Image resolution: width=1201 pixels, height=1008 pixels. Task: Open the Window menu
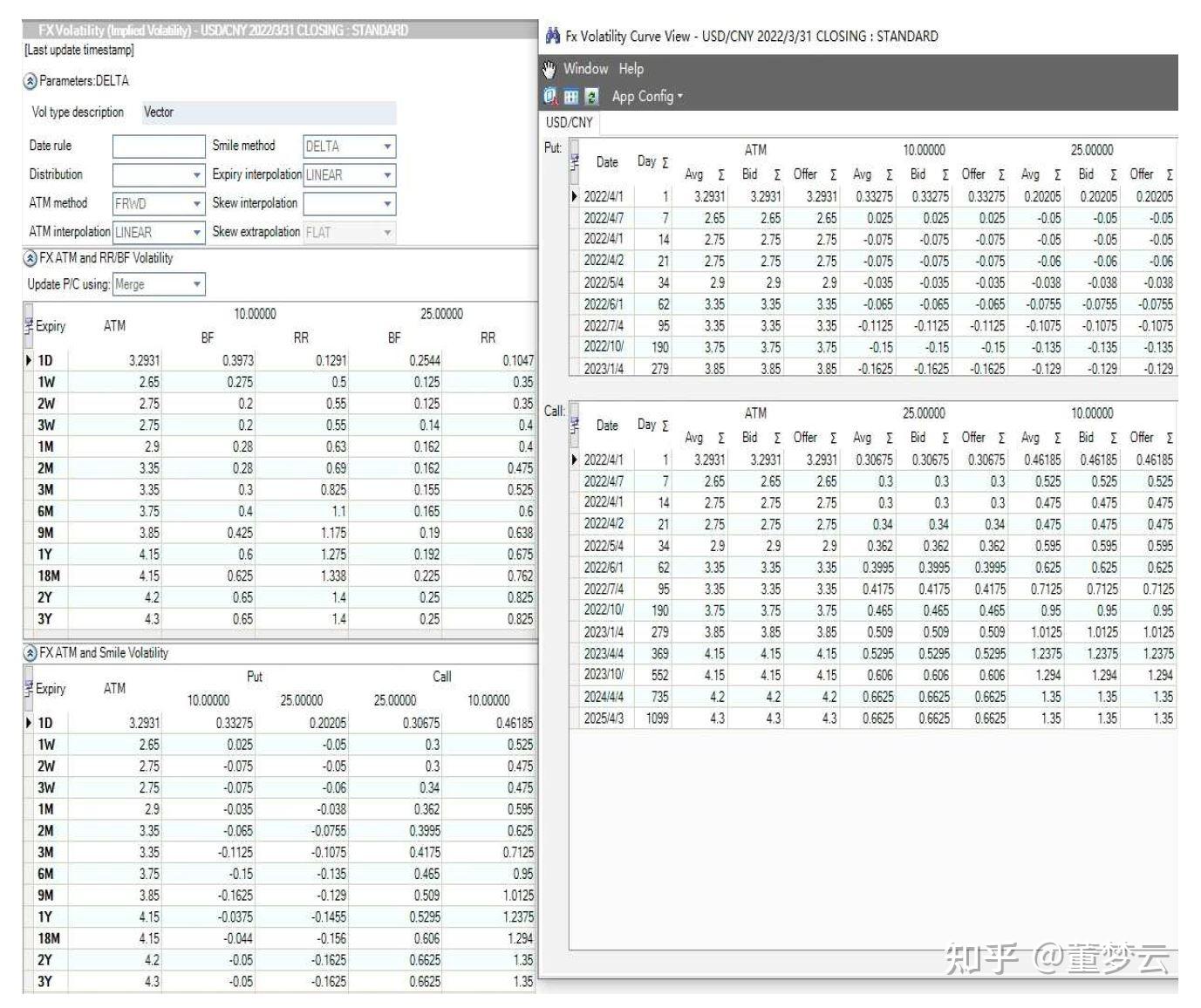(584, 69)
